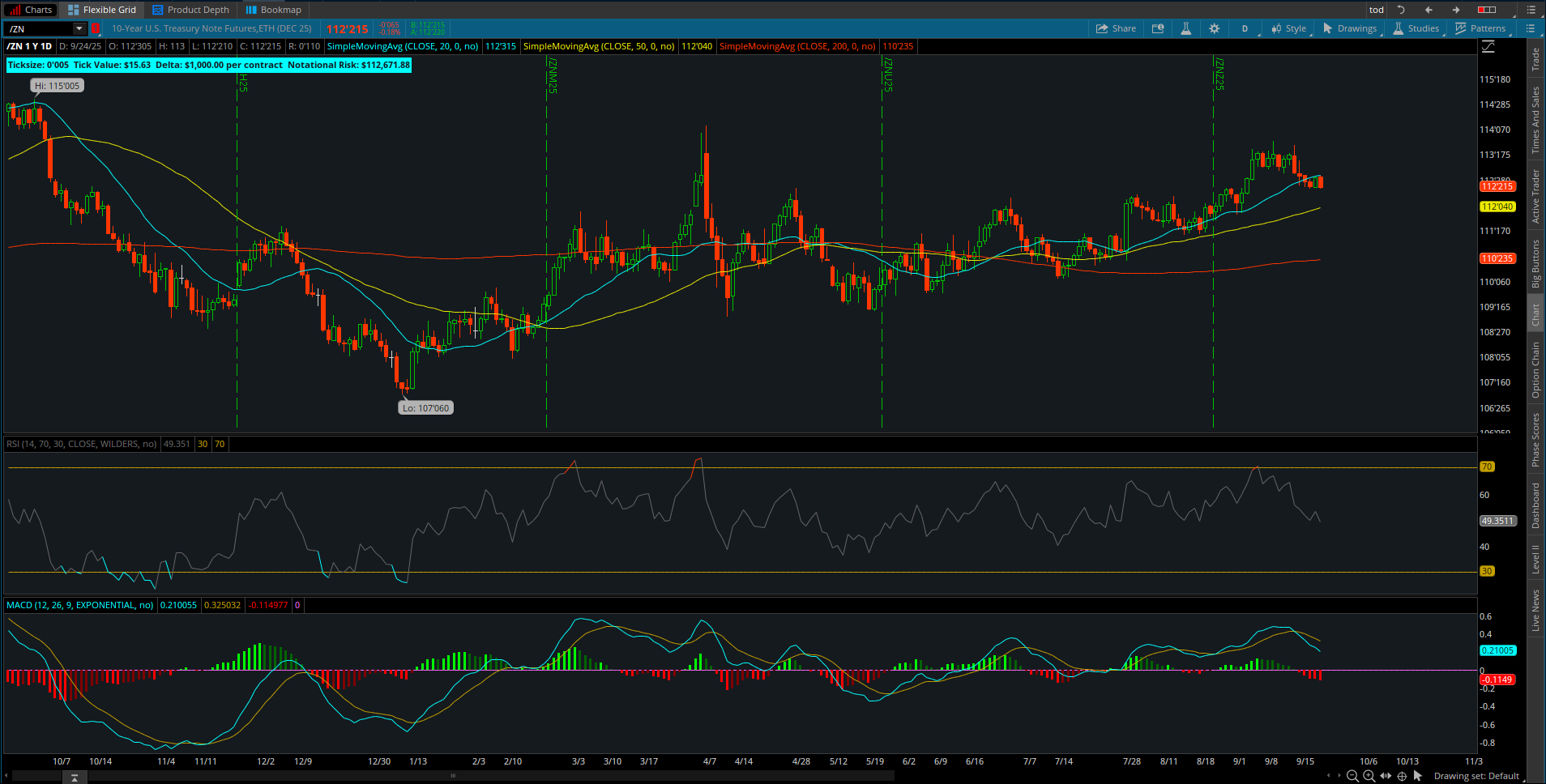The width and height of the screenshot is (1546, 784).
Task: Click the MACD study label
Action: tap(79, 605)
